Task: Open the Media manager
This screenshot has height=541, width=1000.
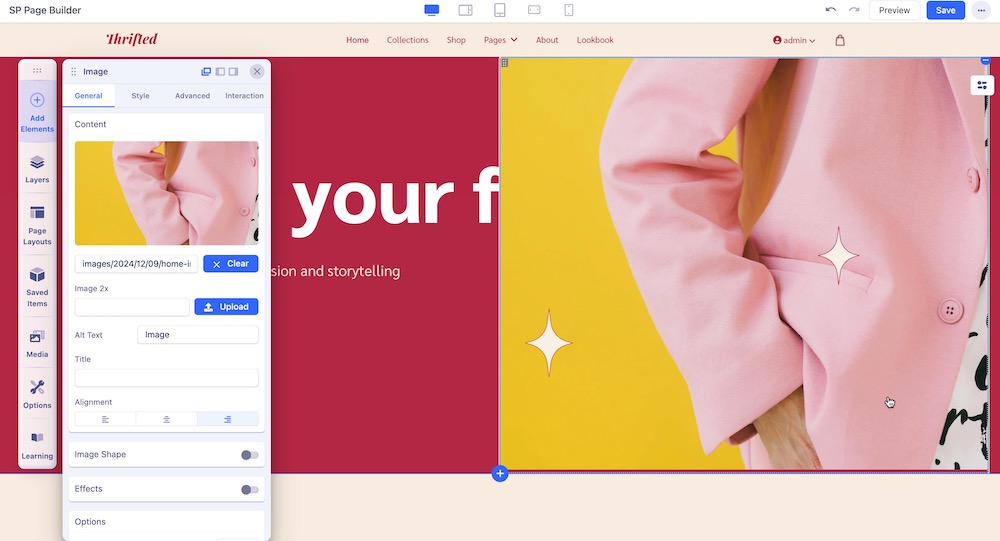Action: coord(37,343)
